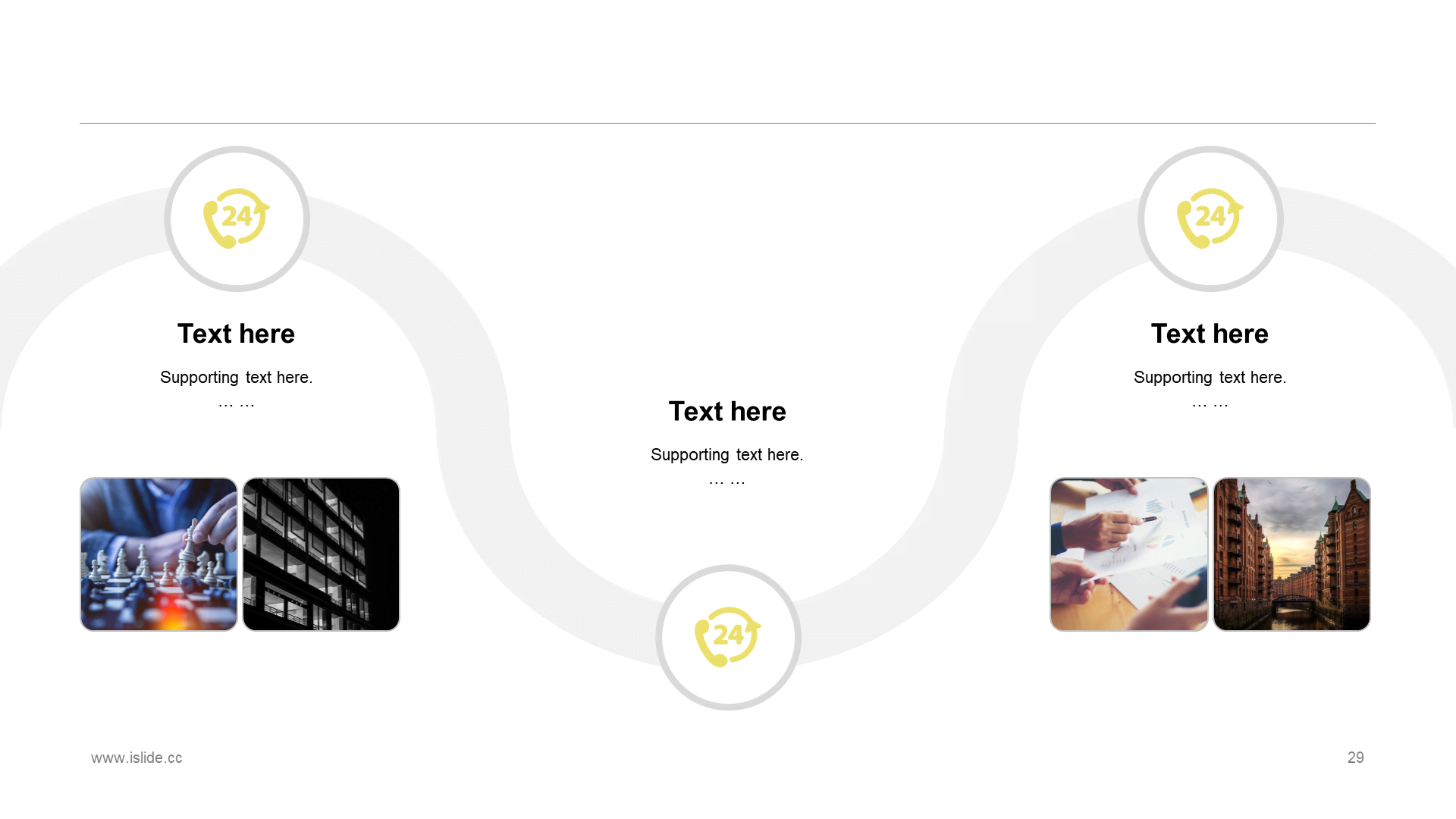
Task: Click the center 'Text here' heading label
Action: coord(727,411)
